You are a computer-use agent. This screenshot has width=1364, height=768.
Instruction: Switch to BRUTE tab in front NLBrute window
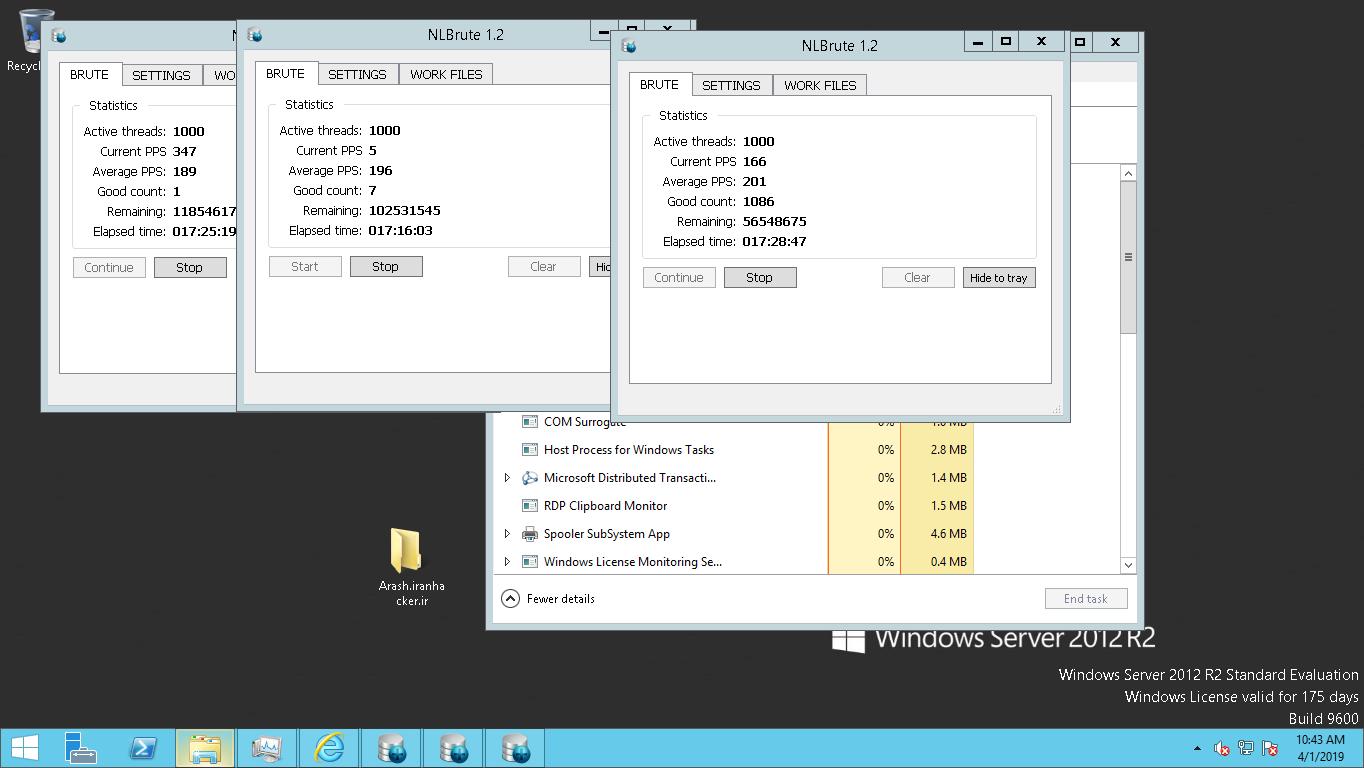pyautogui.click(x=659, y=85)
